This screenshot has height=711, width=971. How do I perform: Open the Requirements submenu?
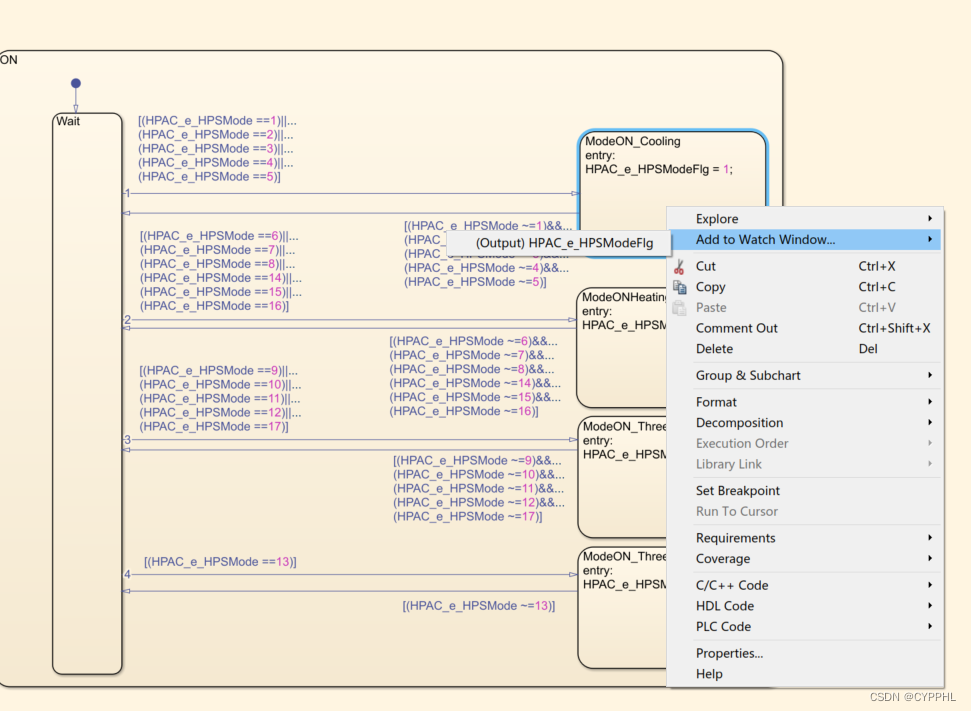coord(804,538)
